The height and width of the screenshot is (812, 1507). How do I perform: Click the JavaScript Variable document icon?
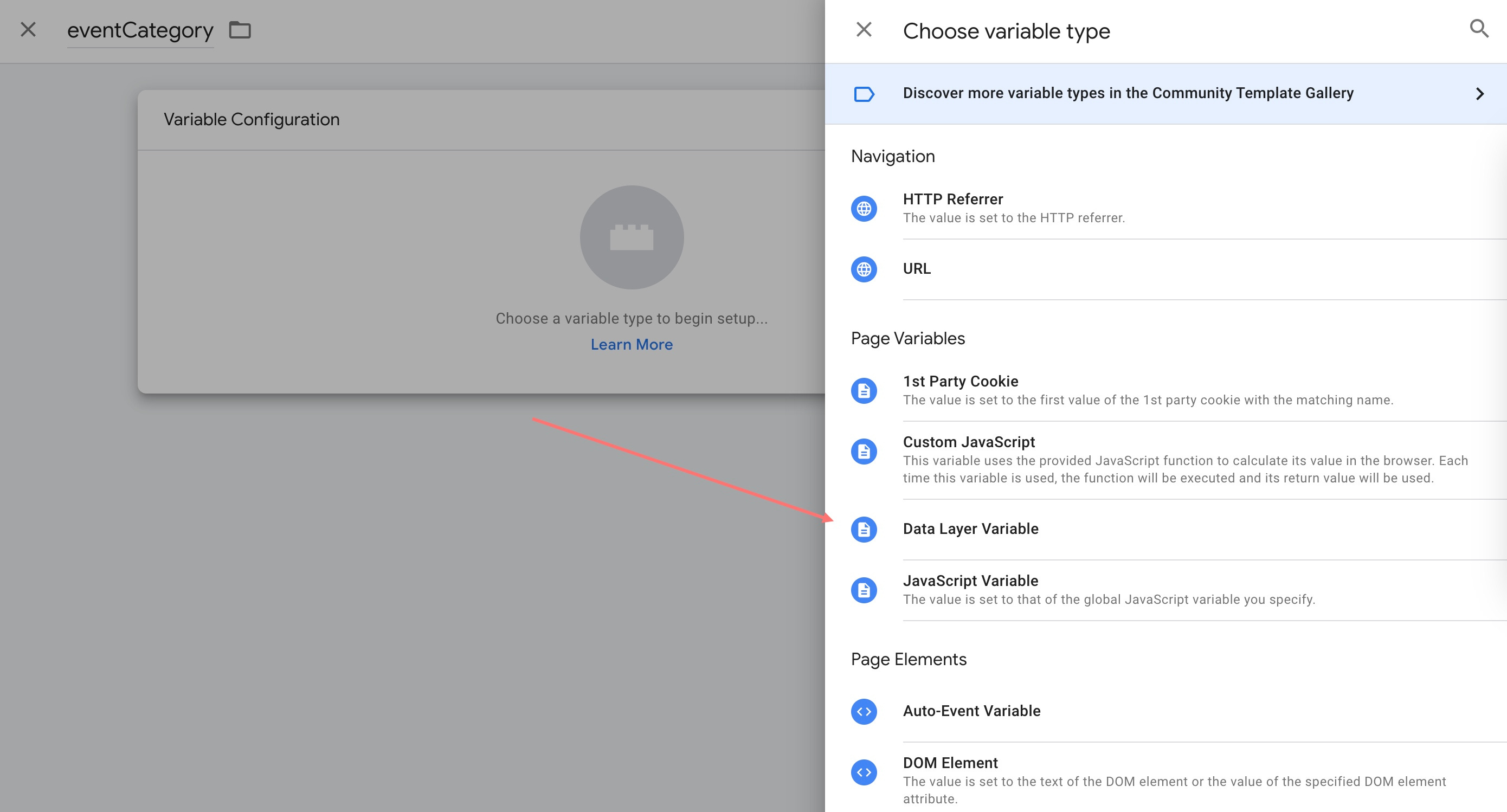pos(864,590)
